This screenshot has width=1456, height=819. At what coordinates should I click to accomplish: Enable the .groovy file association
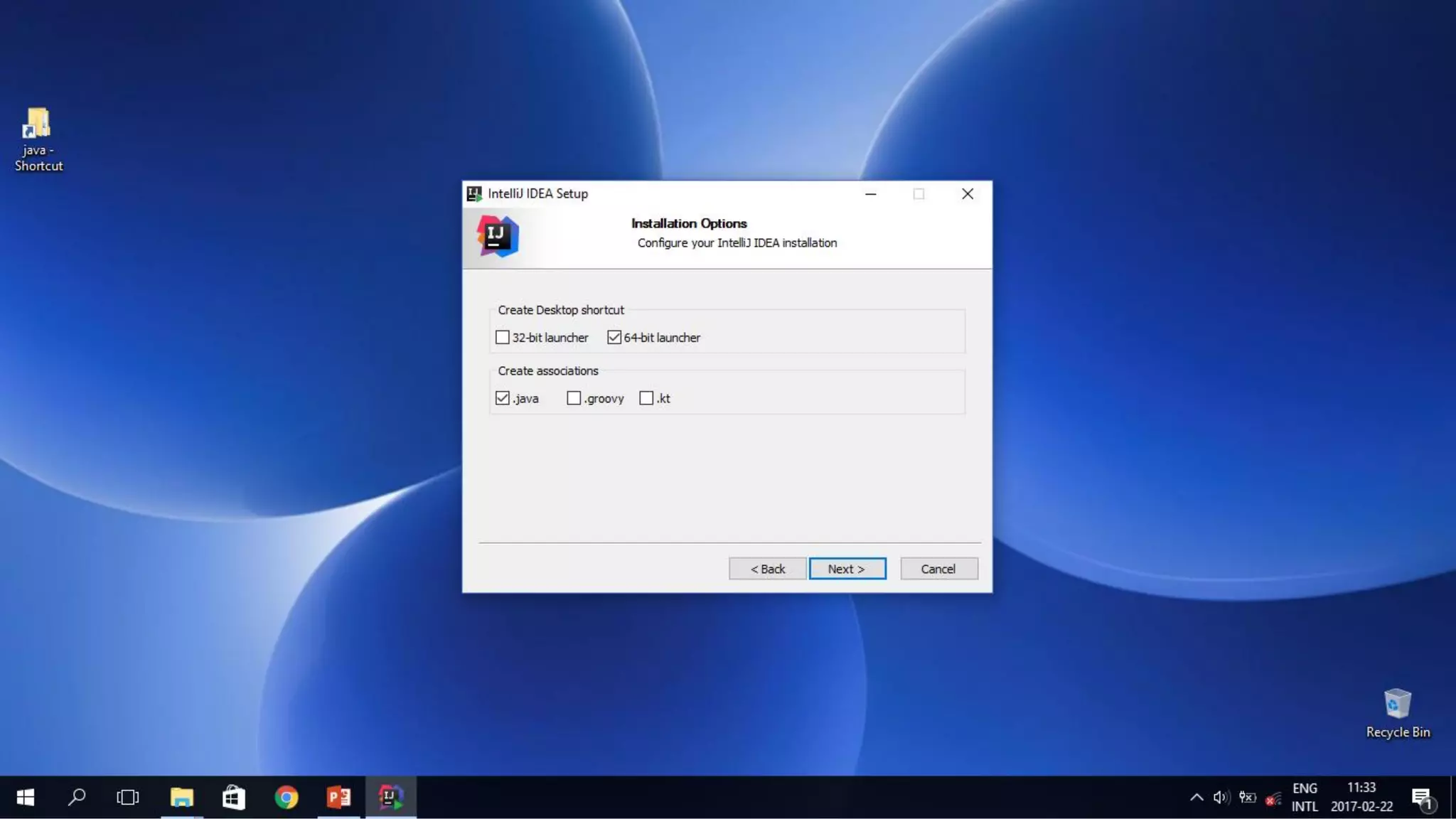(574, 398)
